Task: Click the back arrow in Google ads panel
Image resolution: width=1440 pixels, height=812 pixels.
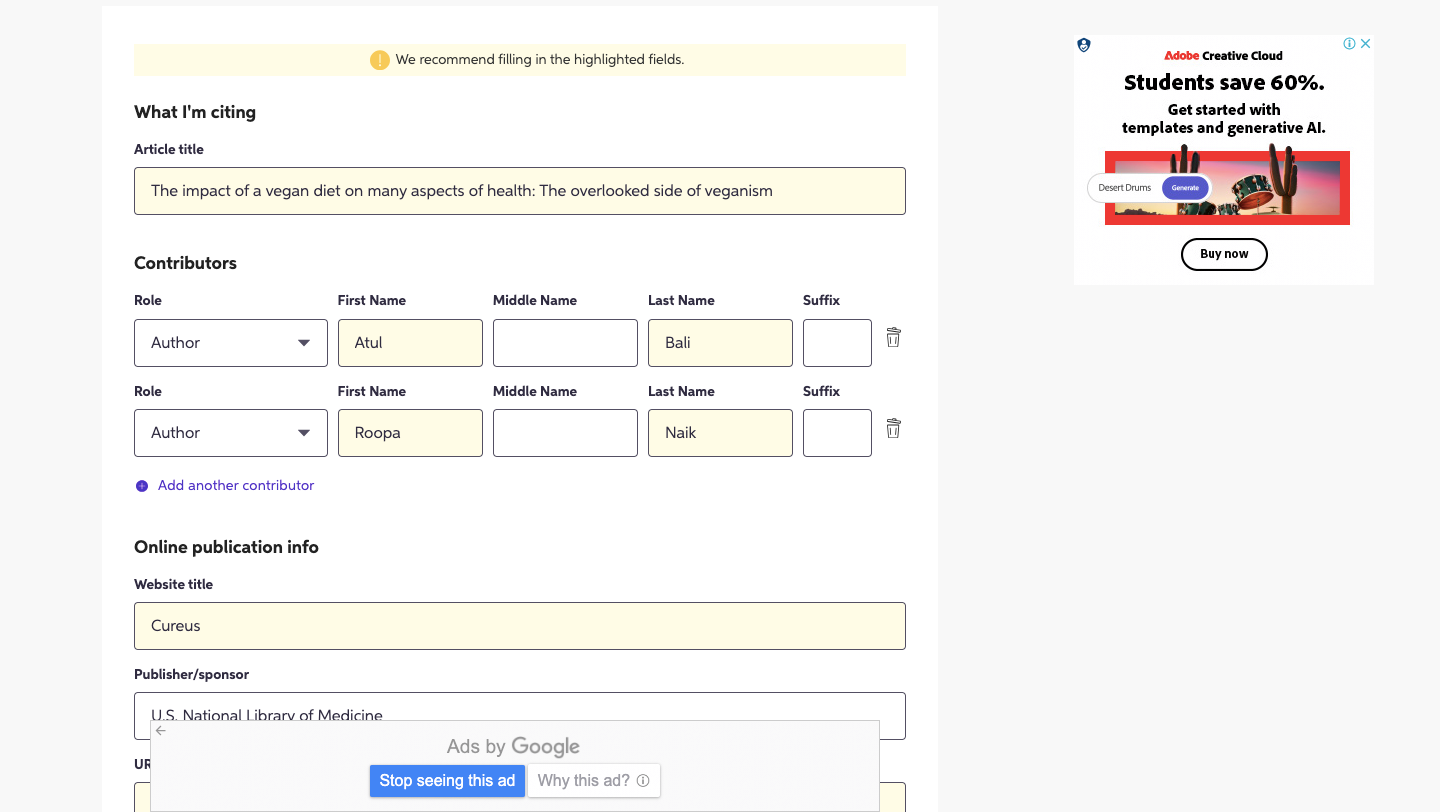Action: (161, 731)
